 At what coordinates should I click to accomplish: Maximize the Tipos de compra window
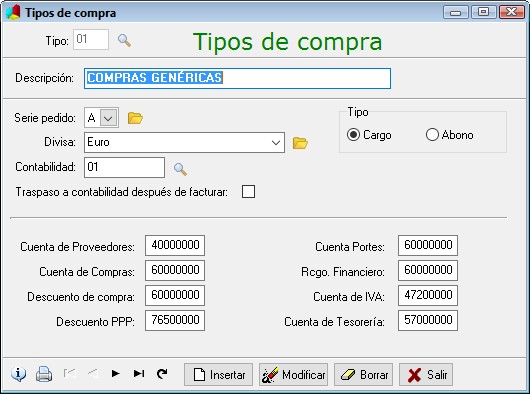[483, 13]
